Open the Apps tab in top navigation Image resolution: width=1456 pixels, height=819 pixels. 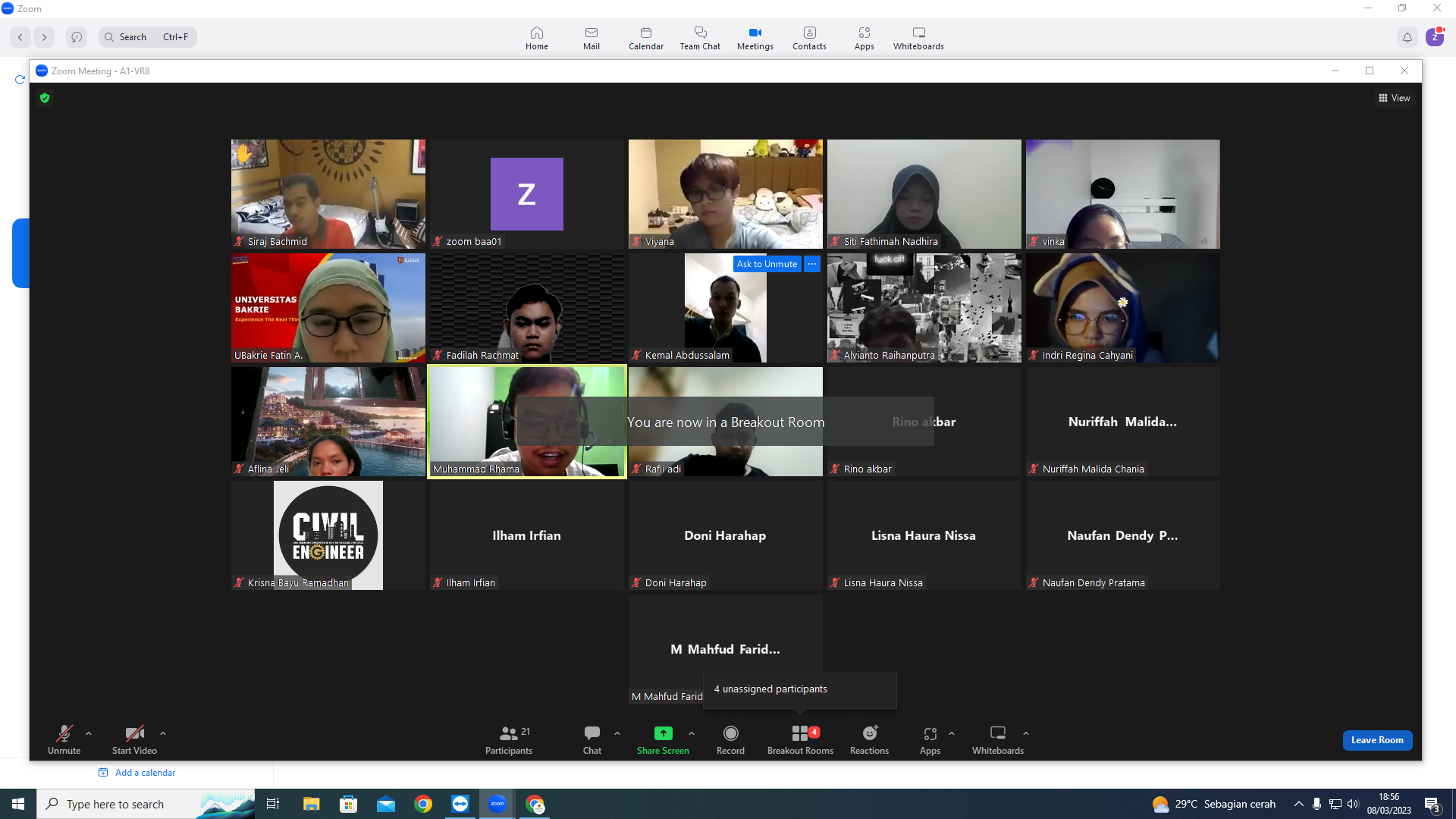[x=864, y=38]
